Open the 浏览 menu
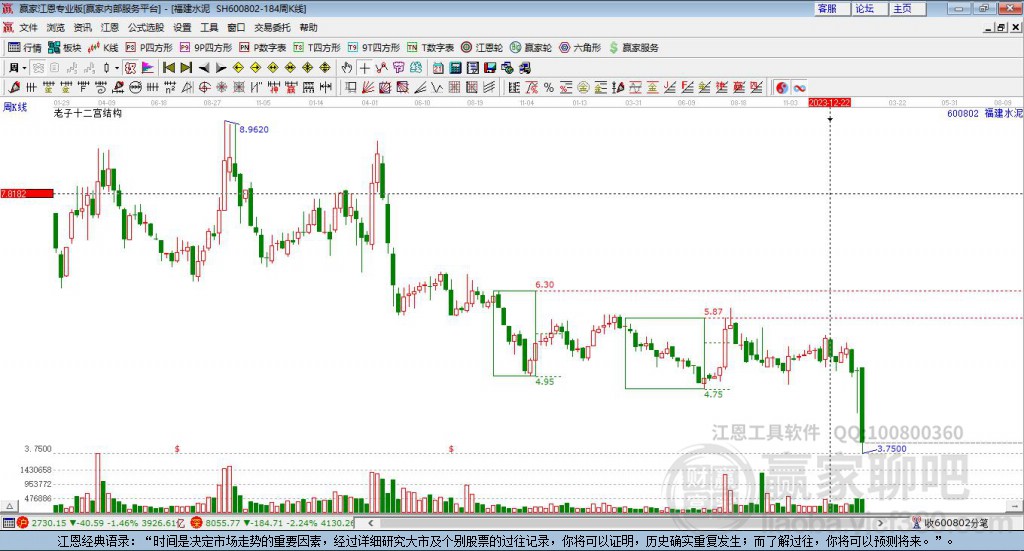The image size is (1024, 551). coord(56,27)
